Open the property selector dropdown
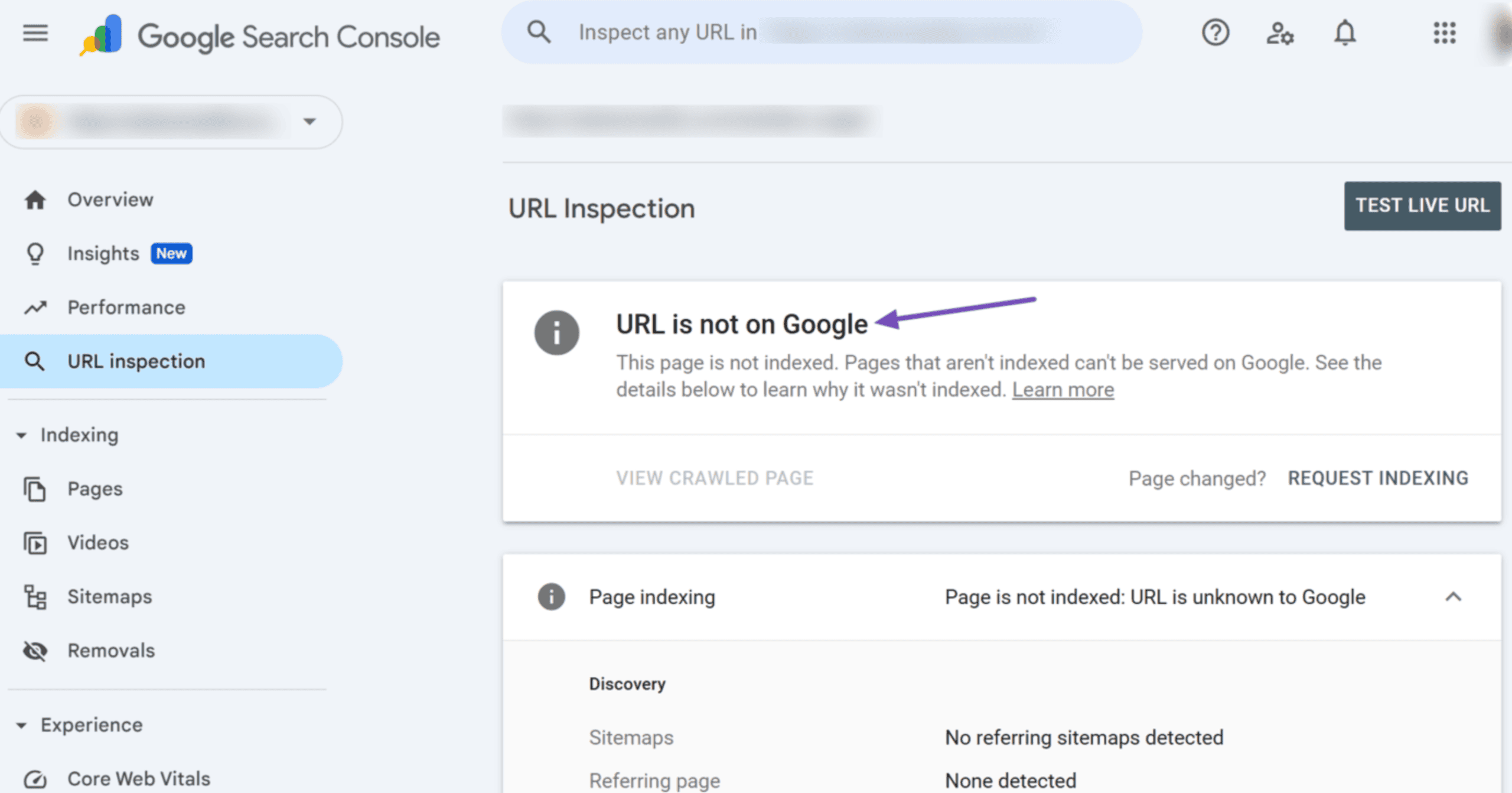The image size is (1512, 793). pos(171,122)
